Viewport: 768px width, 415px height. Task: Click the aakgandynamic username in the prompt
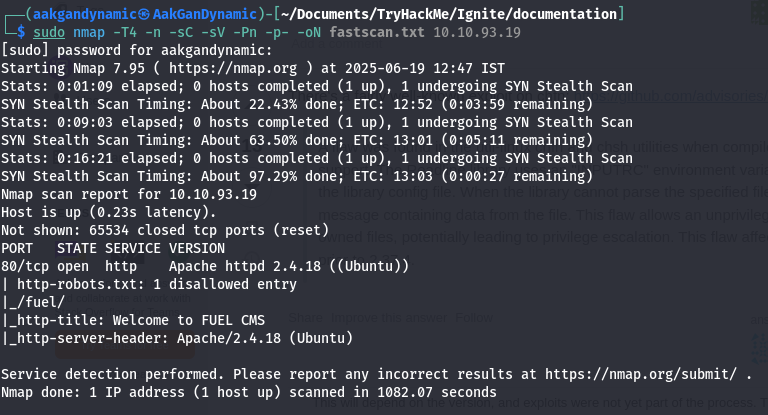click(x=82, y=13)
